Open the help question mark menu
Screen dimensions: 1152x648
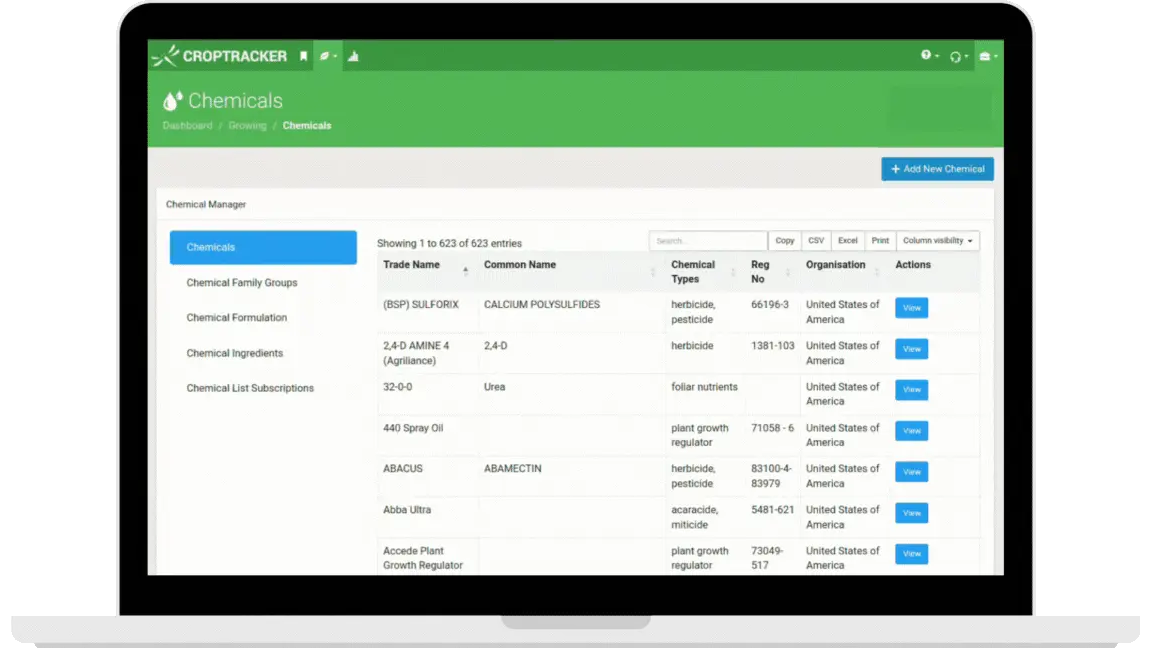coord(929,56)
